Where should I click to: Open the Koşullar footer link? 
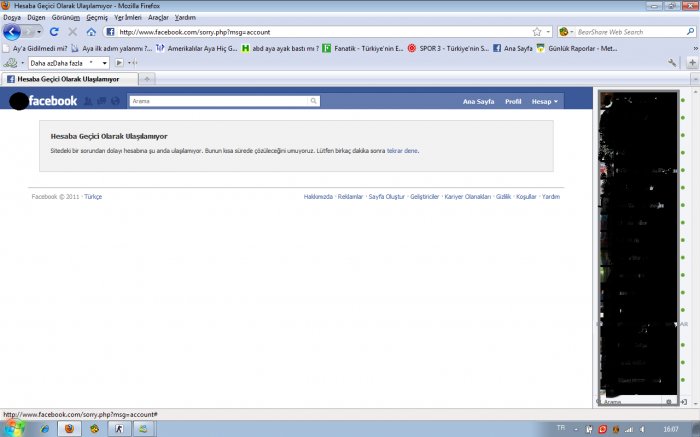526,196
